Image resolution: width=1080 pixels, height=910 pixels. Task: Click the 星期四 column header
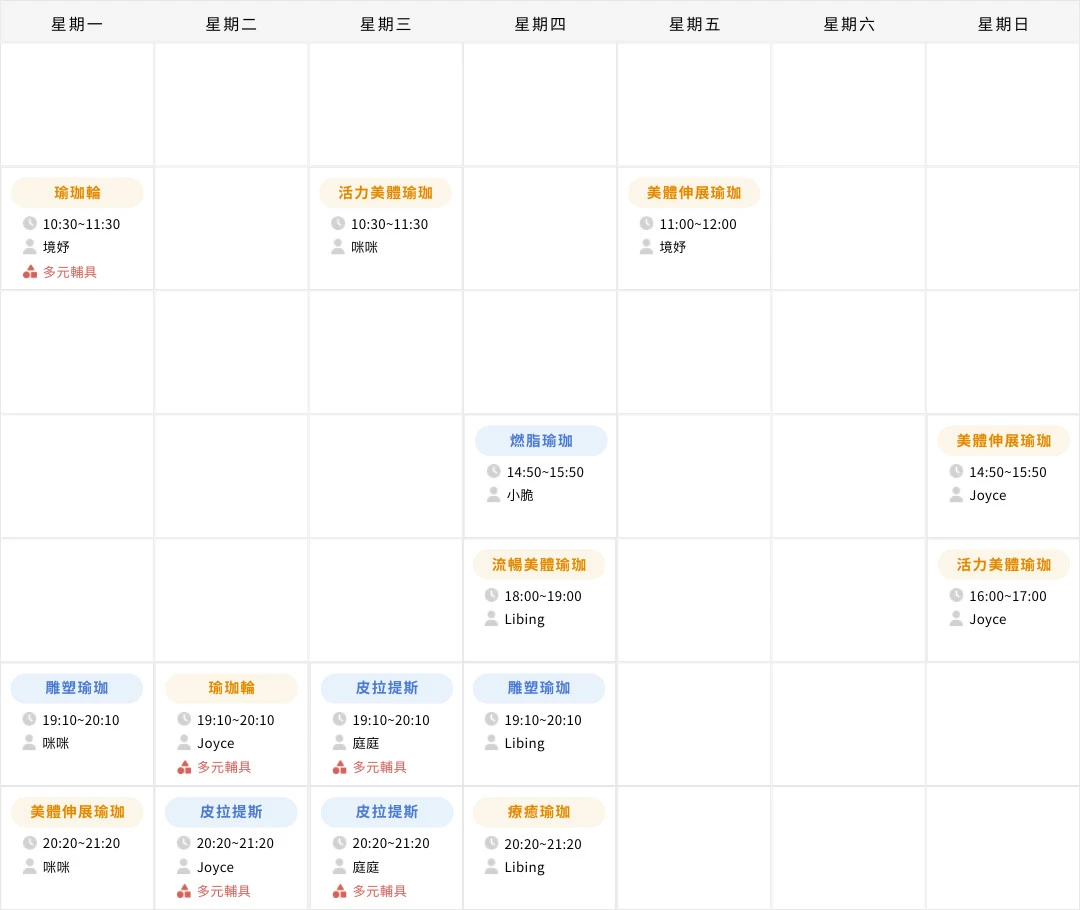coord(540,24)
